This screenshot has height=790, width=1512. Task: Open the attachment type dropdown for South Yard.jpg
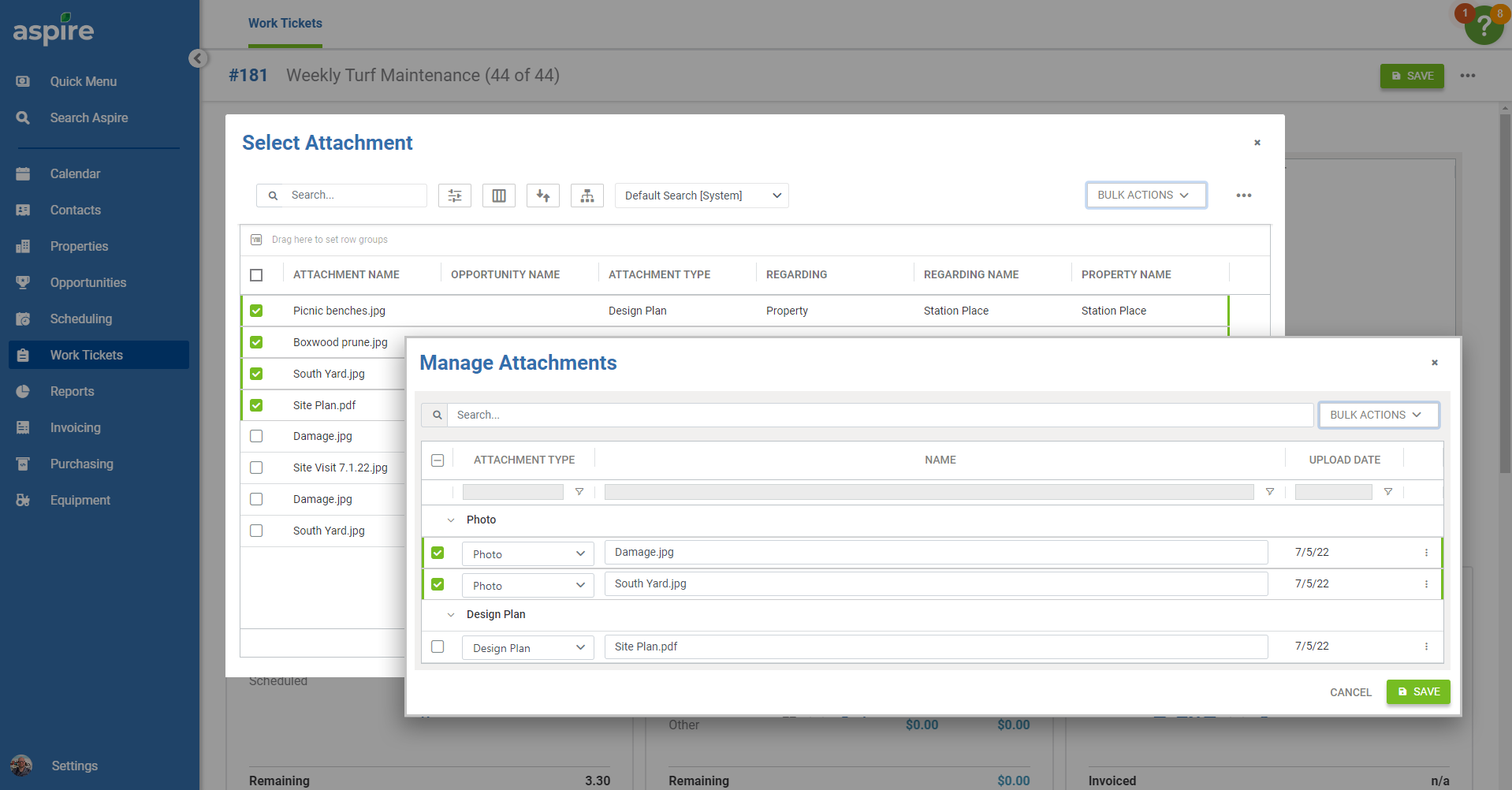[x=527, y=585]
